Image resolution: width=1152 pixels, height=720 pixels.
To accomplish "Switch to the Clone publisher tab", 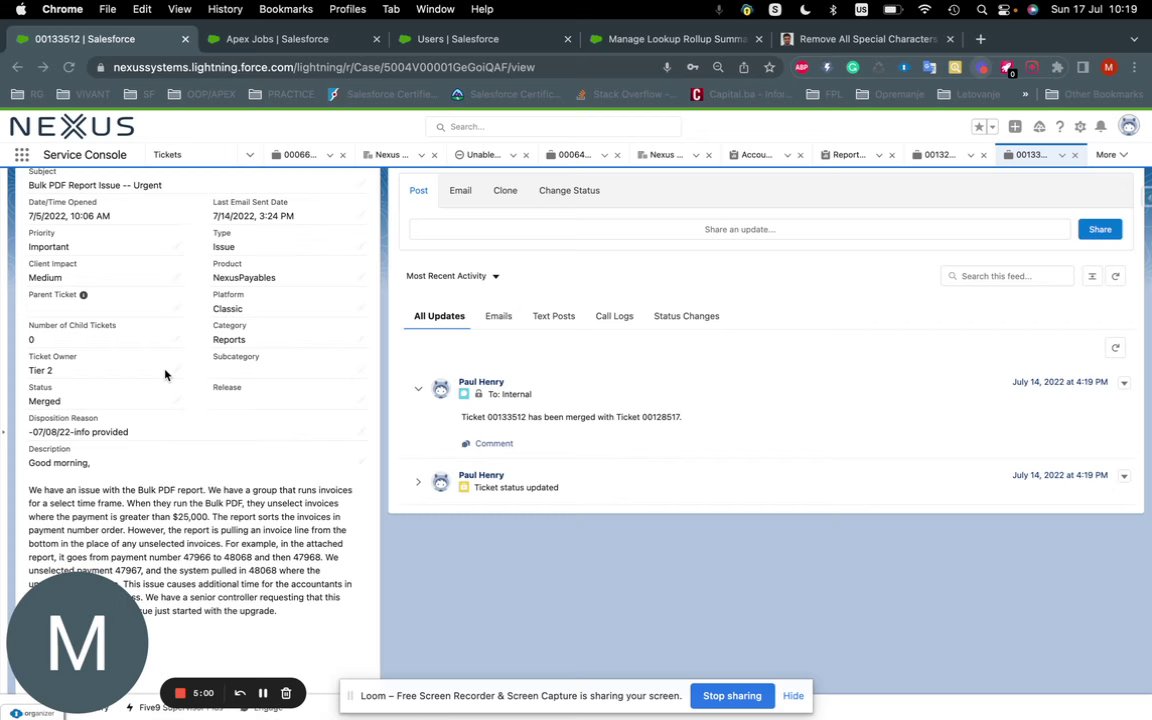I will (505, 190).
